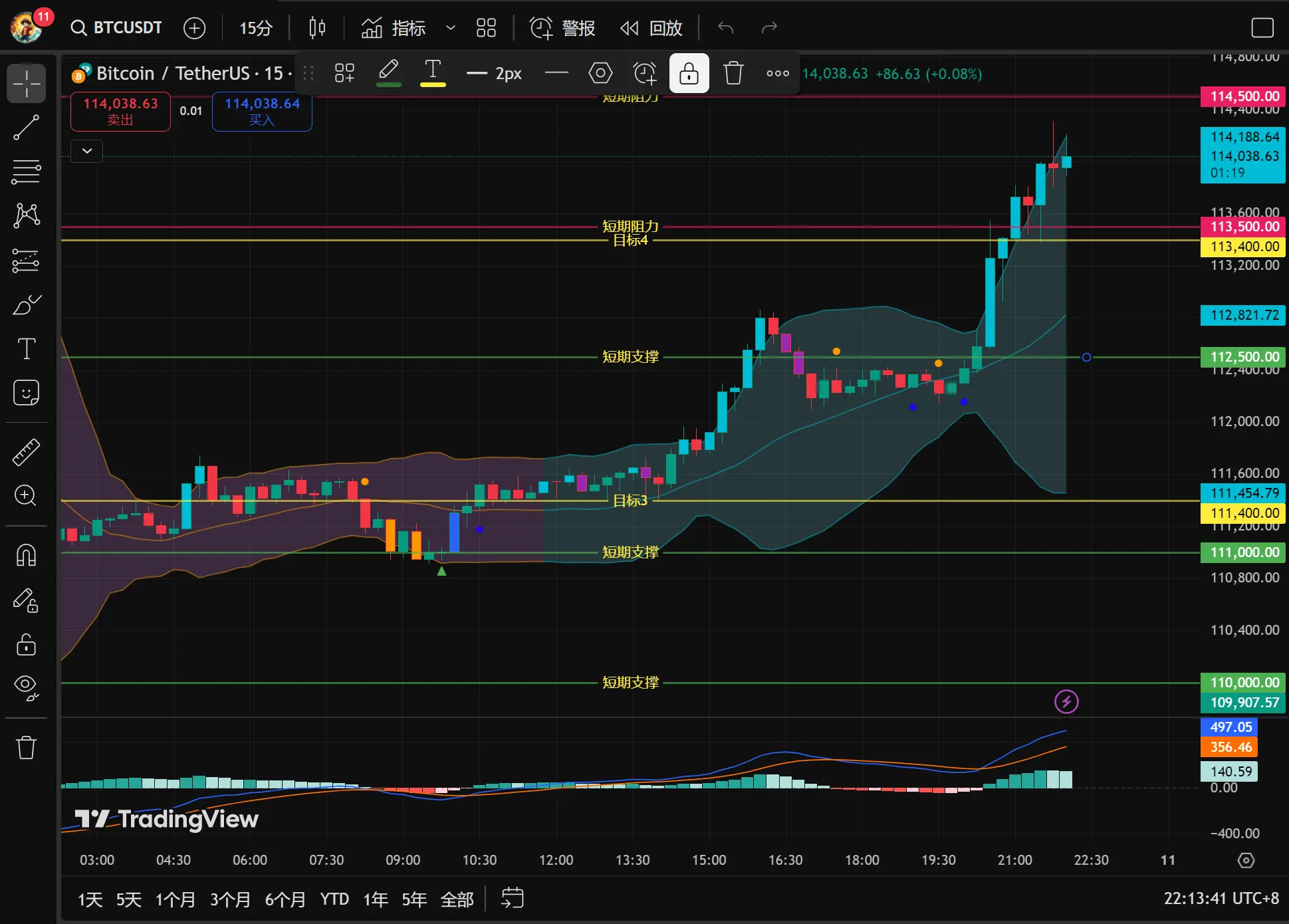
Task: Open the Fibonacci and Gann tools
Action: point(27,172)
